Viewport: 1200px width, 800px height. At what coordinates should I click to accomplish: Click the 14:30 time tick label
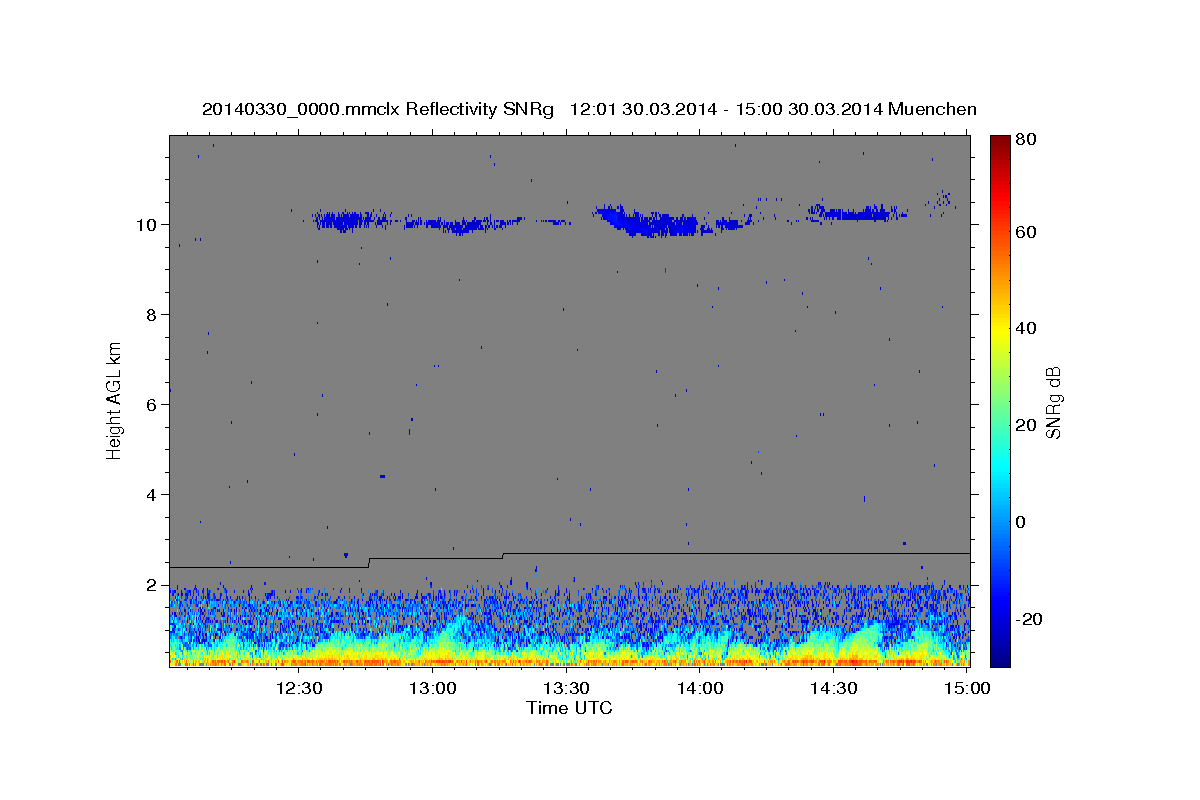click(833, 688)
